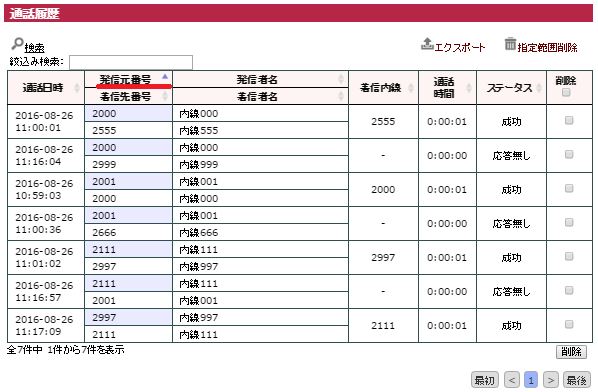This screenshot has height=392, width=598.
Task: Go to 最後 page button
Action: (x=576, y=380)
